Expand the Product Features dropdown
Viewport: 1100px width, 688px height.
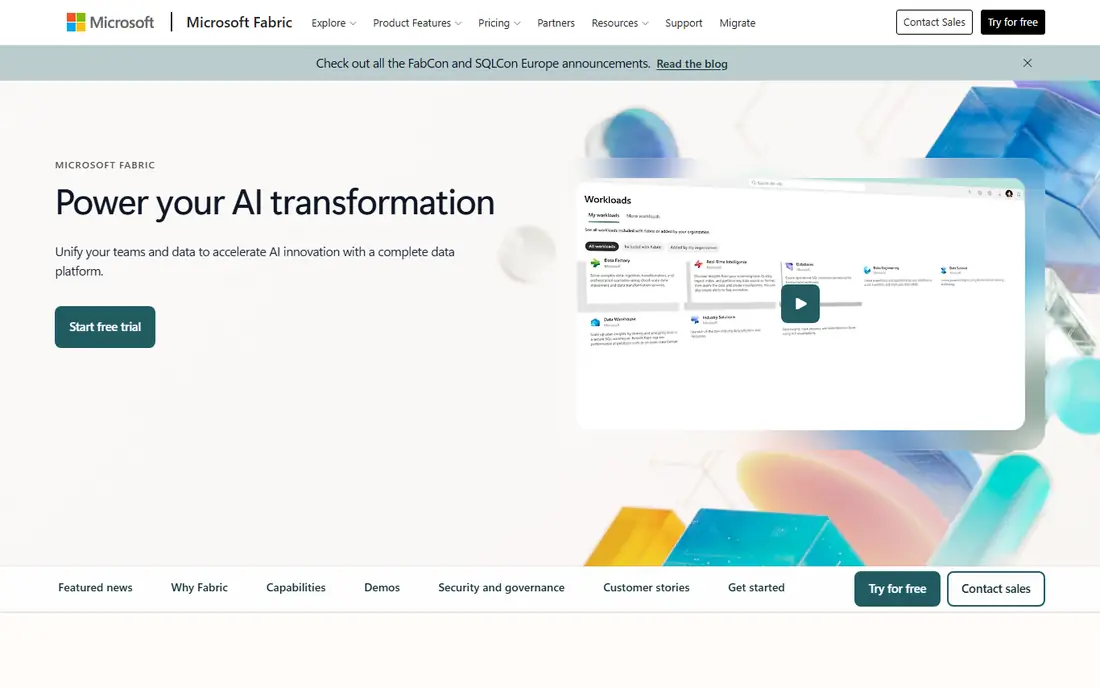(x=417, y=23)
